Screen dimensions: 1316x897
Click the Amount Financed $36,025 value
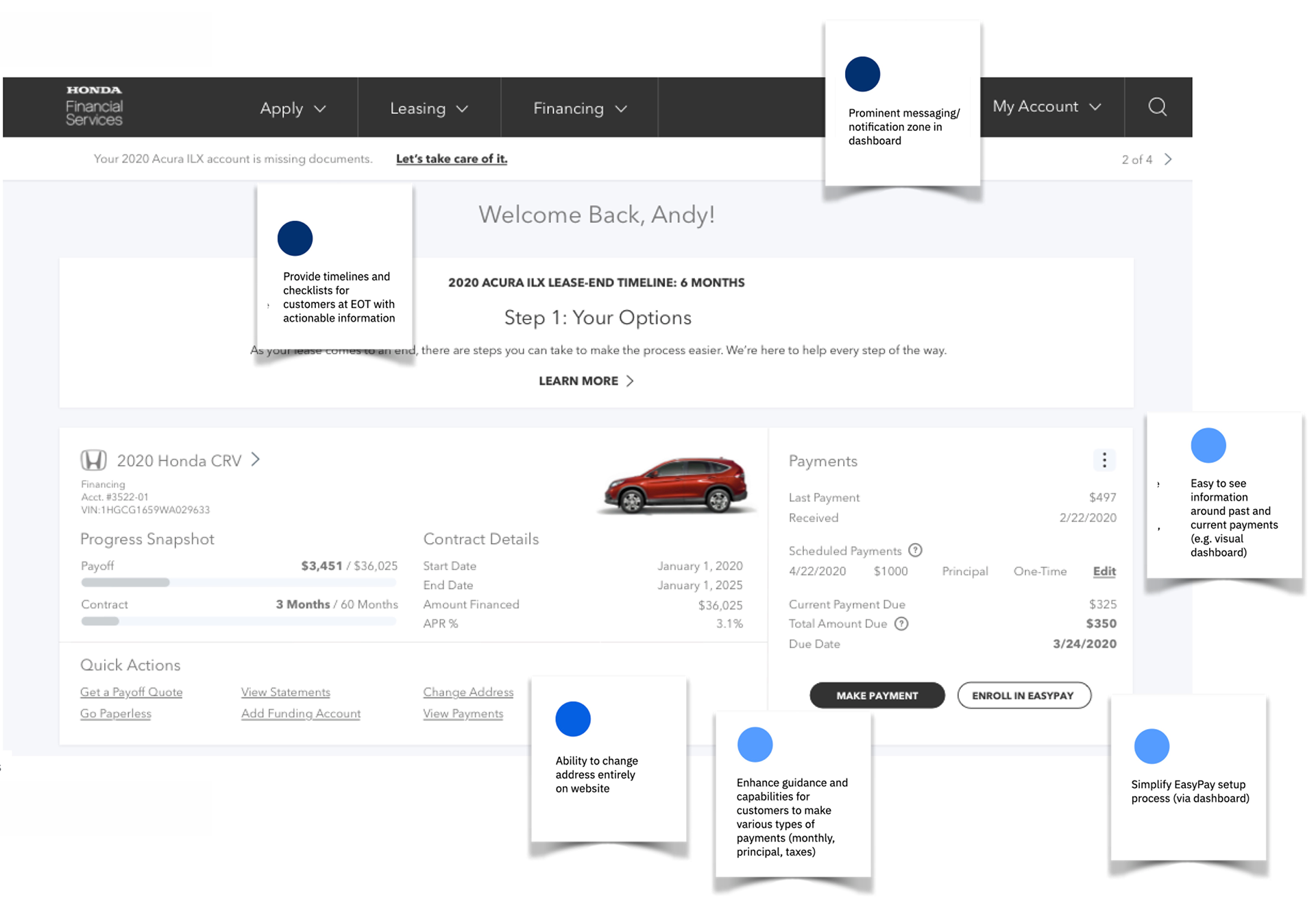tap(720, 605)
